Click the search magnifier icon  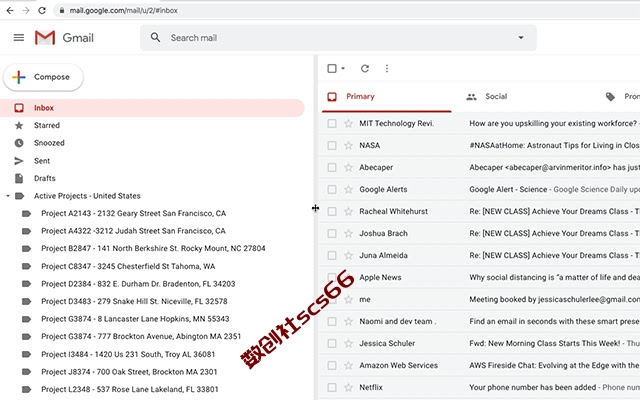[x=155, y=38]
